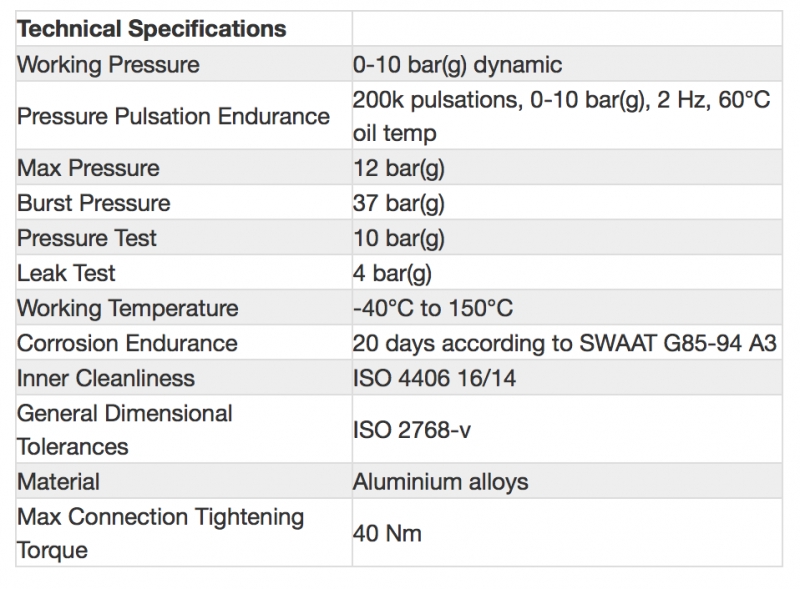The image size is (800, 589).
Task: Select the Pressure Test label
Action: [x=87, y=238]
